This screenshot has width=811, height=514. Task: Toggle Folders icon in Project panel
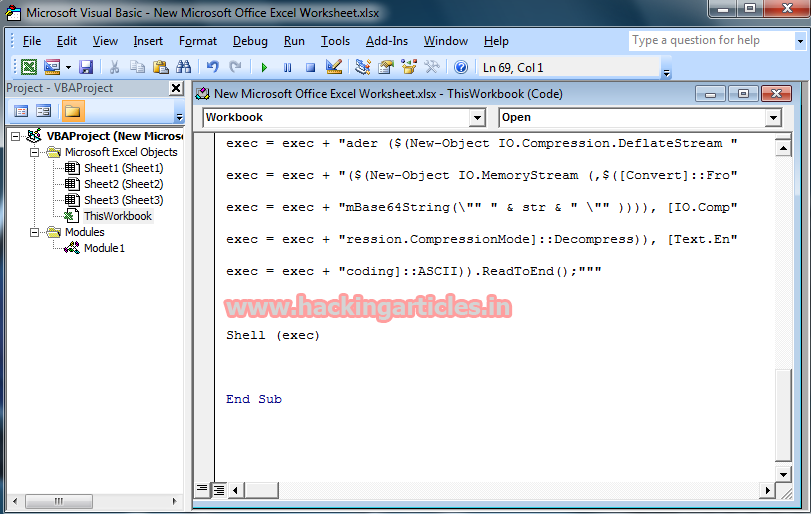(x=72, y=111)
